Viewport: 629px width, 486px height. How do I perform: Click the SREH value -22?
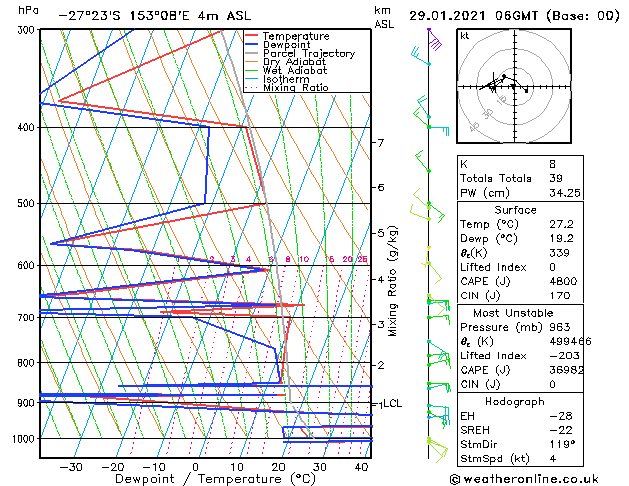561,430
